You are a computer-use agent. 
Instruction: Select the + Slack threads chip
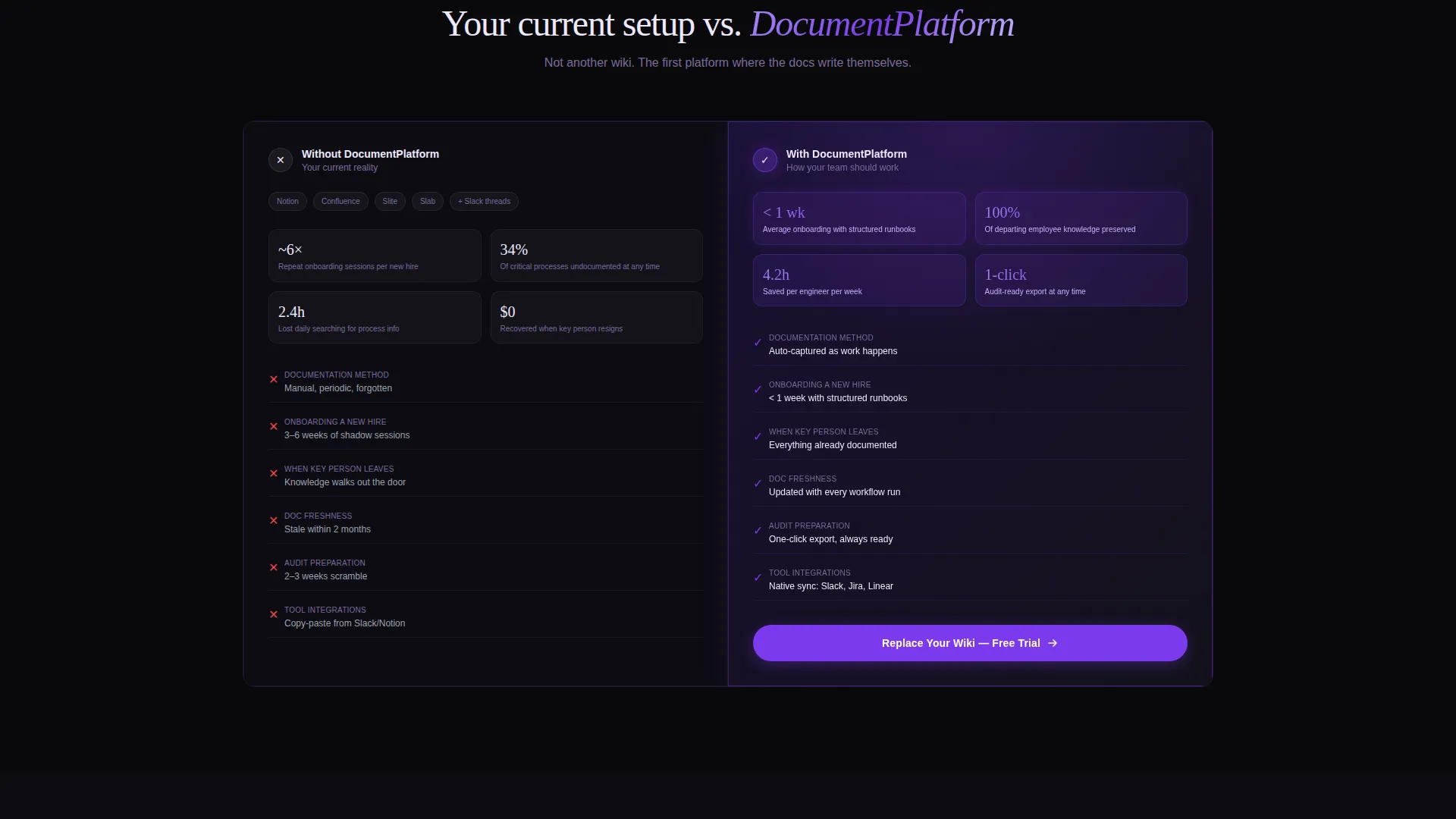click(x=484, y=202)
